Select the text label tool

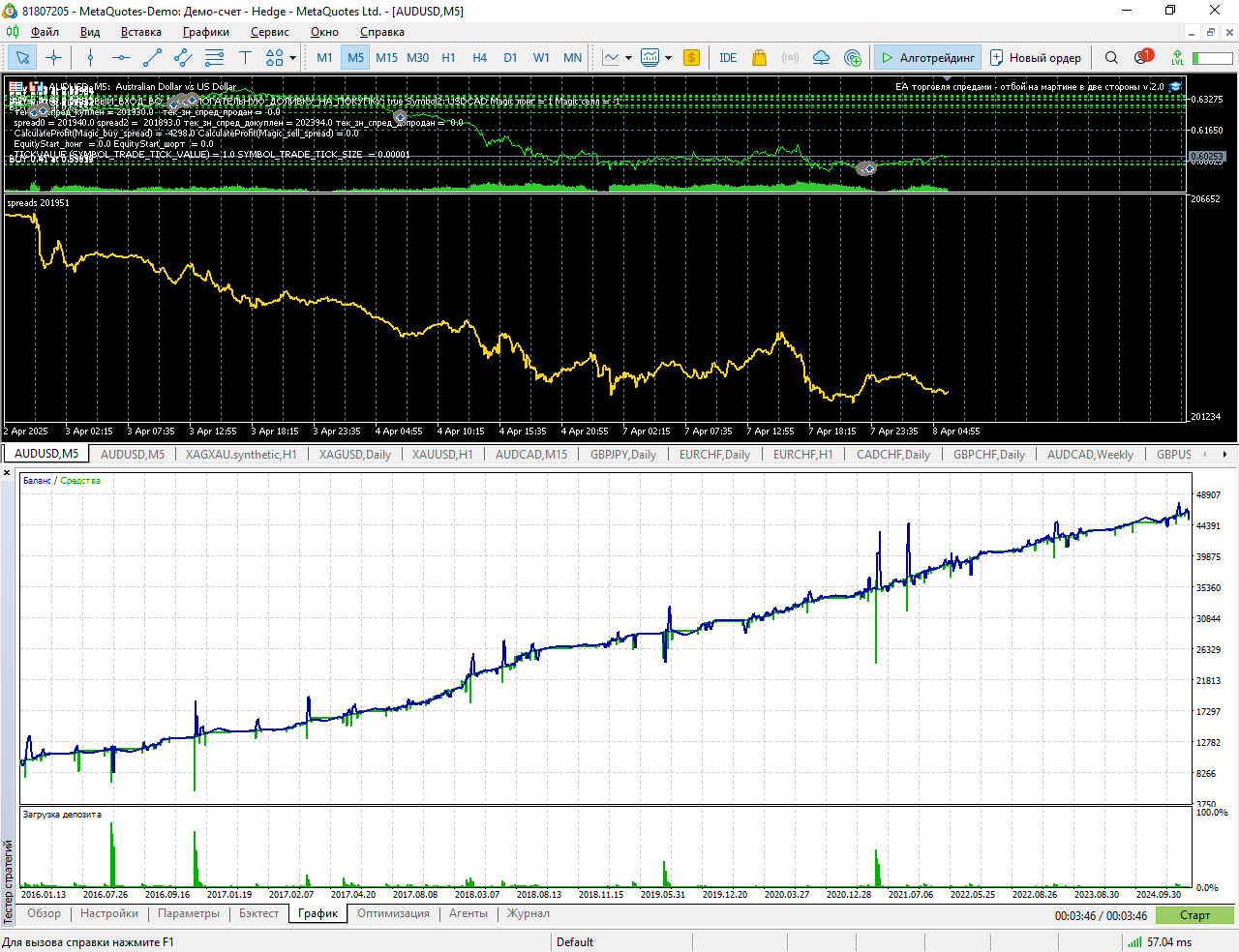pyautogui.click(x=245, y=58)
